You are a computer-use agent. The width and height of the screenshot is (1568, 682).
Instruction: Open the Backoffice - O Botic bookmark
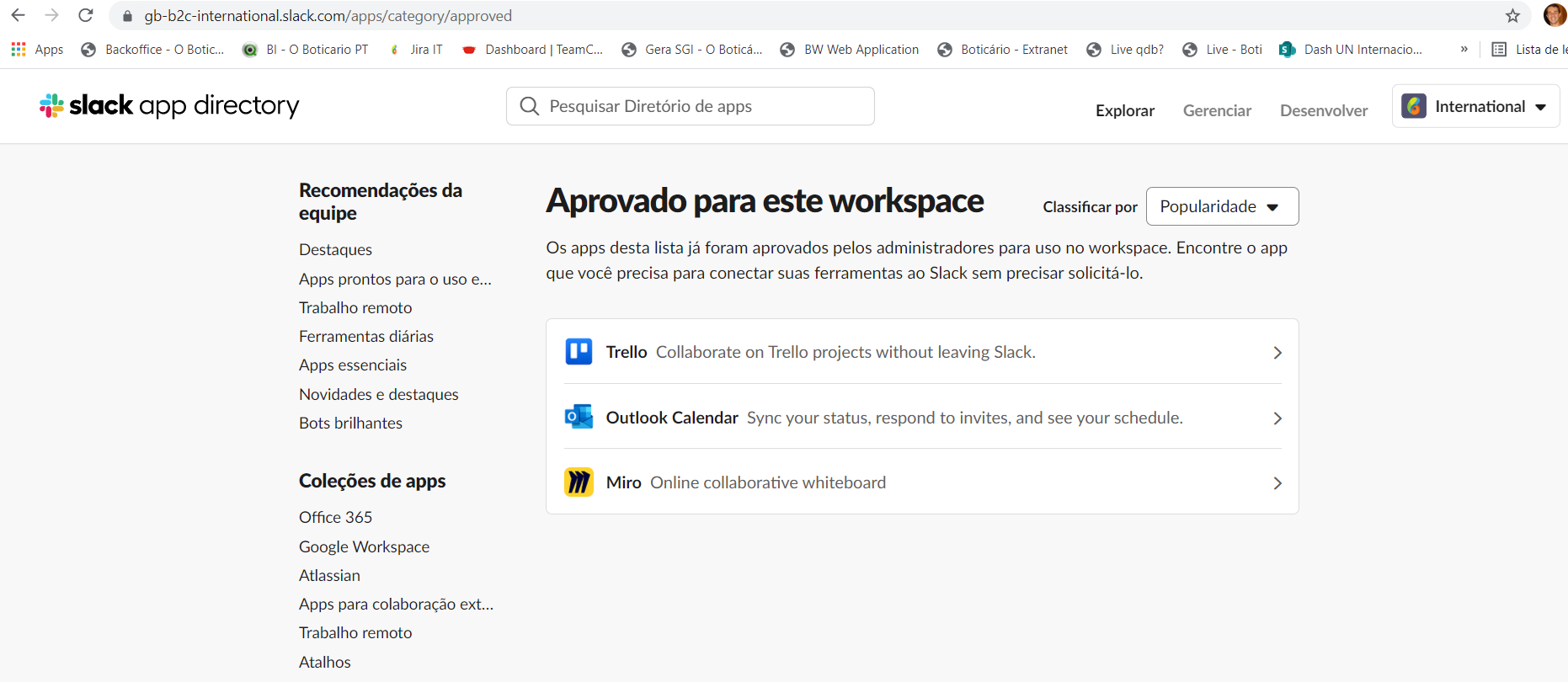(153, 50)
